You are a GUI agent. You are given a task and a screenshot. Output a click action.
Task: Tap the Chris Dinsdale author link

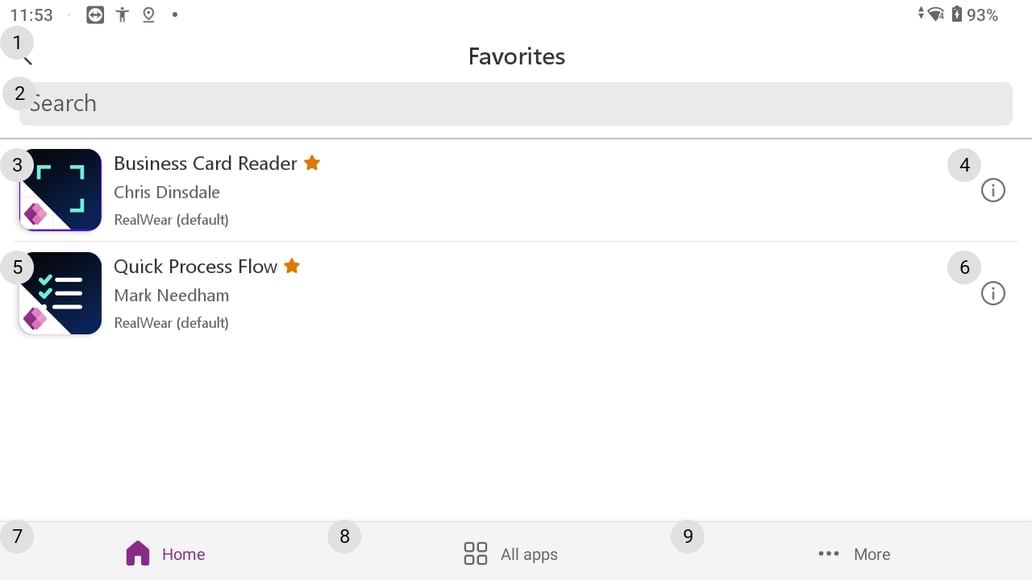point(167,191)
